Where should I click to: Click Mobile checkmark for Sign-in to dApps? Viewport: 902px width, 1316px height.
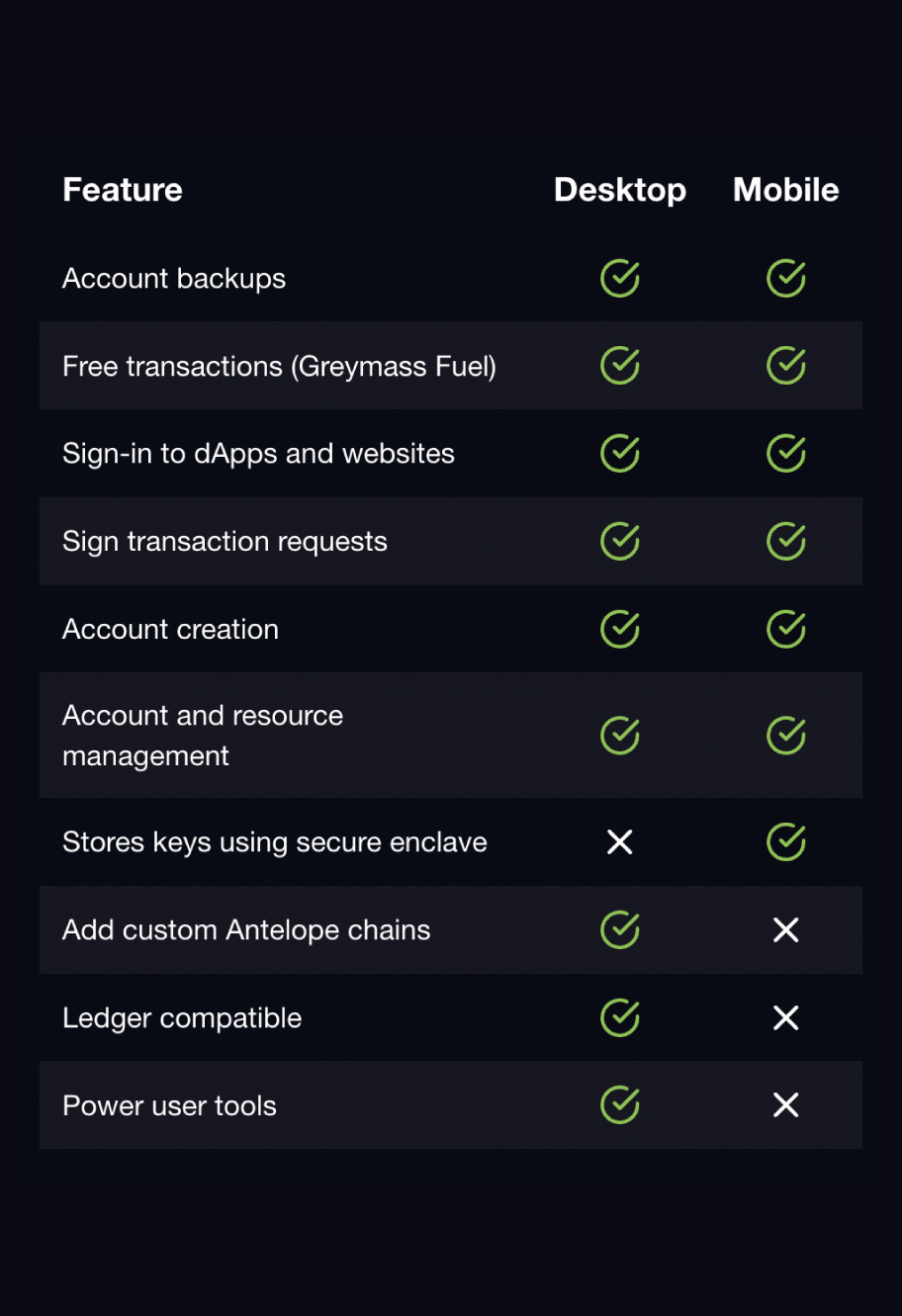point(786,454)
